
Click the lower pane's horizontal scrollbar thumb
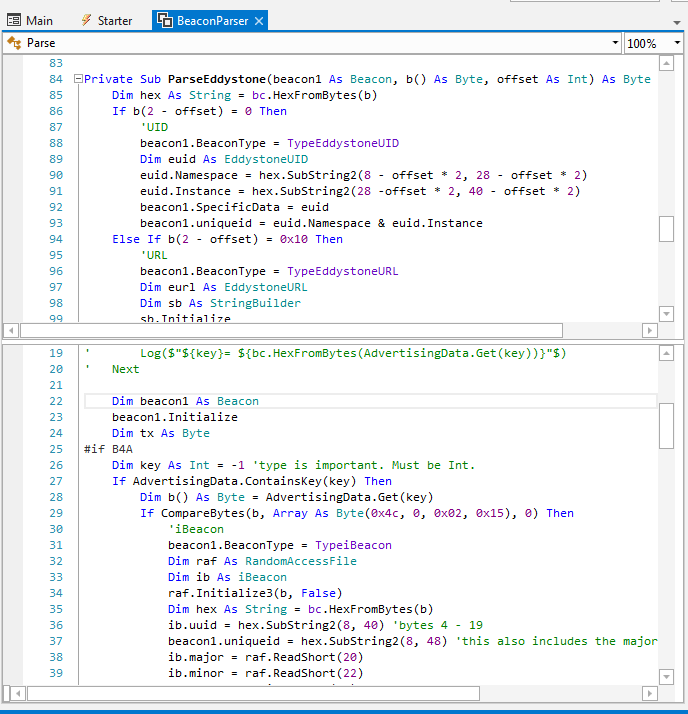click(253, 694)
